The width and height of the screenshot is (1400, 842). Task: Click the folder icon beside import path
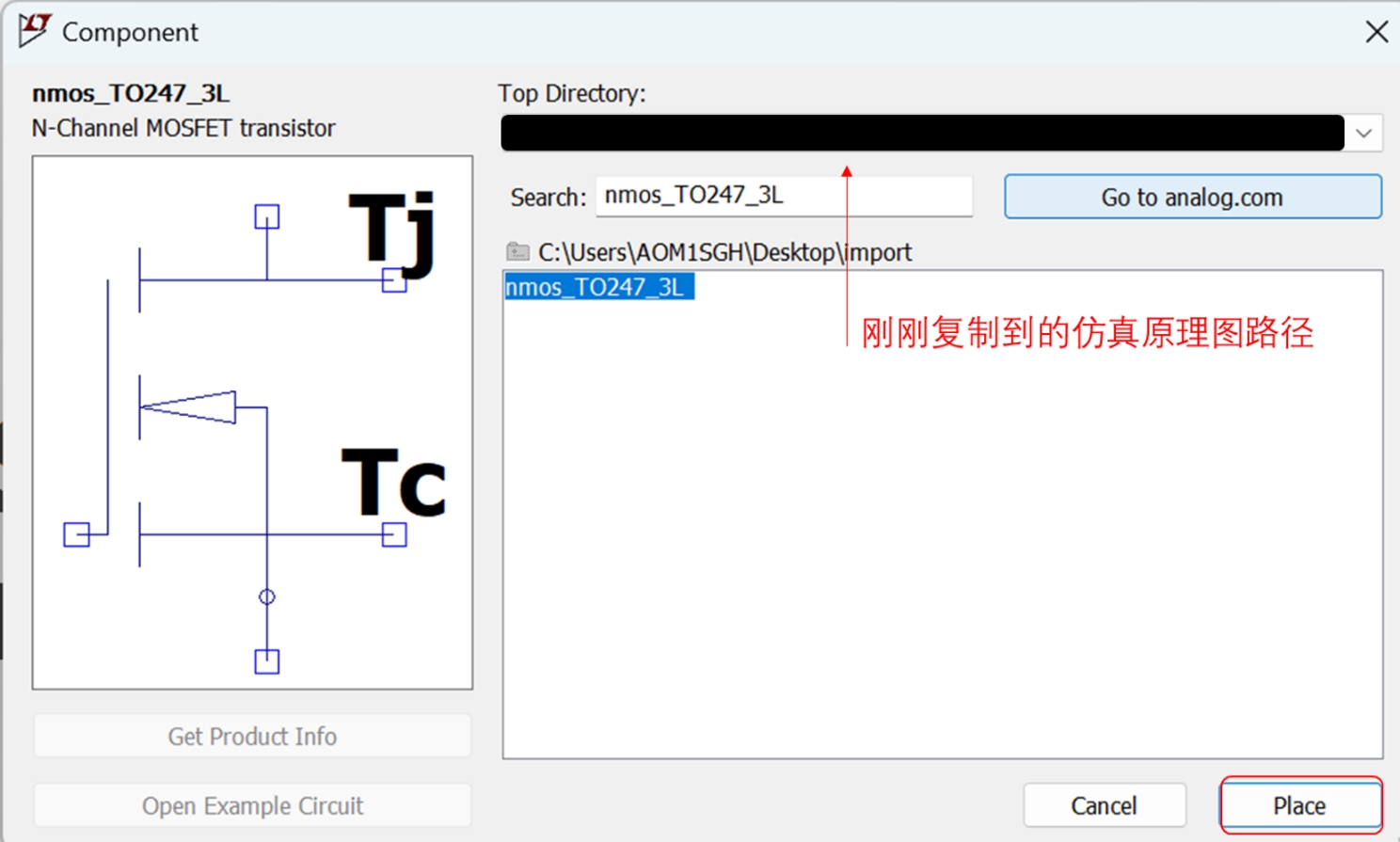click(517, 251)
